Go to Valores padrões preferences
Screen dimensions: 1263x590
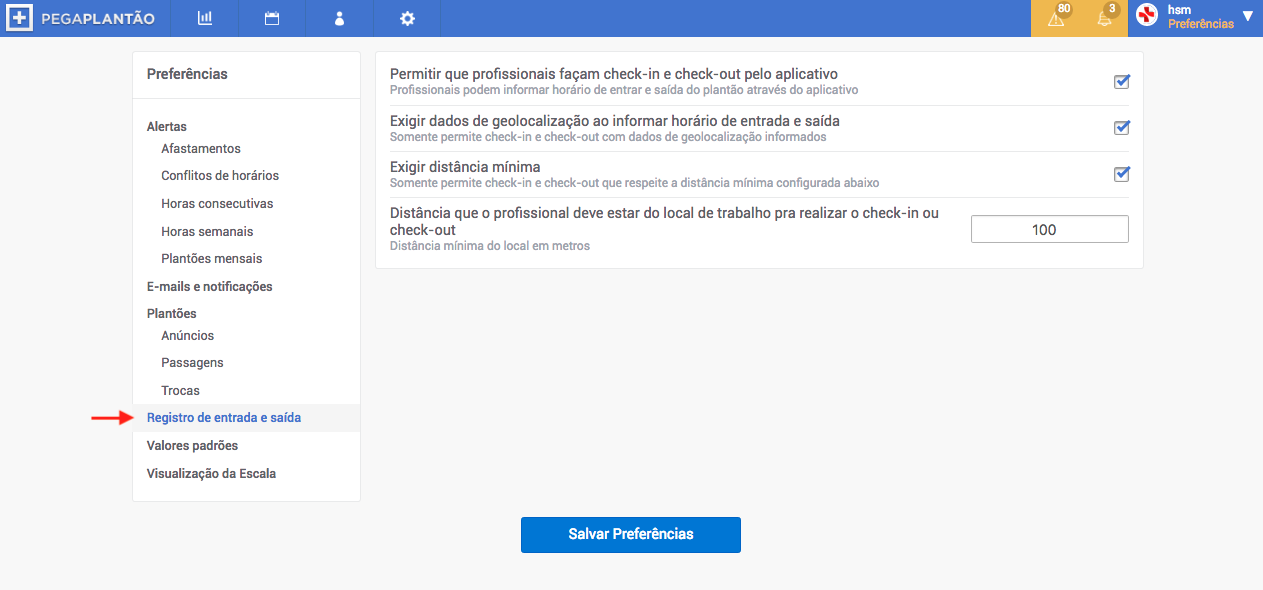[x=192, y=445]
